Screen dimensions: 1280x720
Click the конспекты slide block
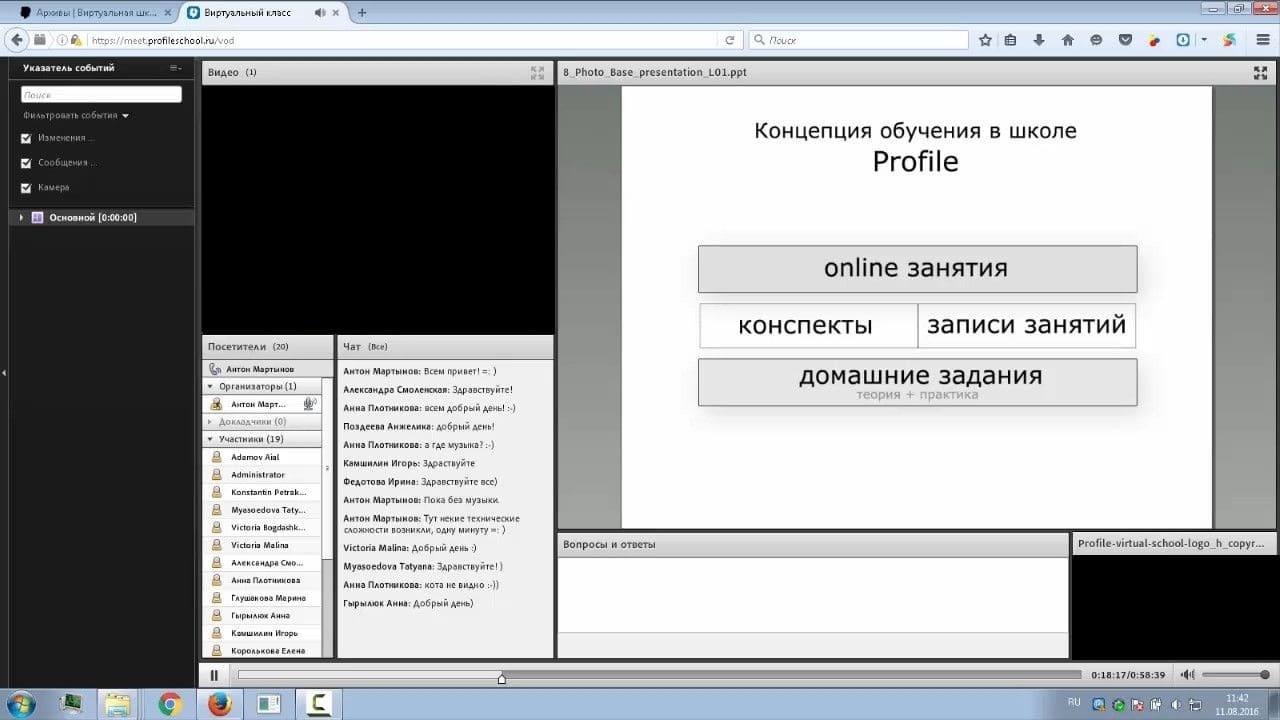[808, 326]
